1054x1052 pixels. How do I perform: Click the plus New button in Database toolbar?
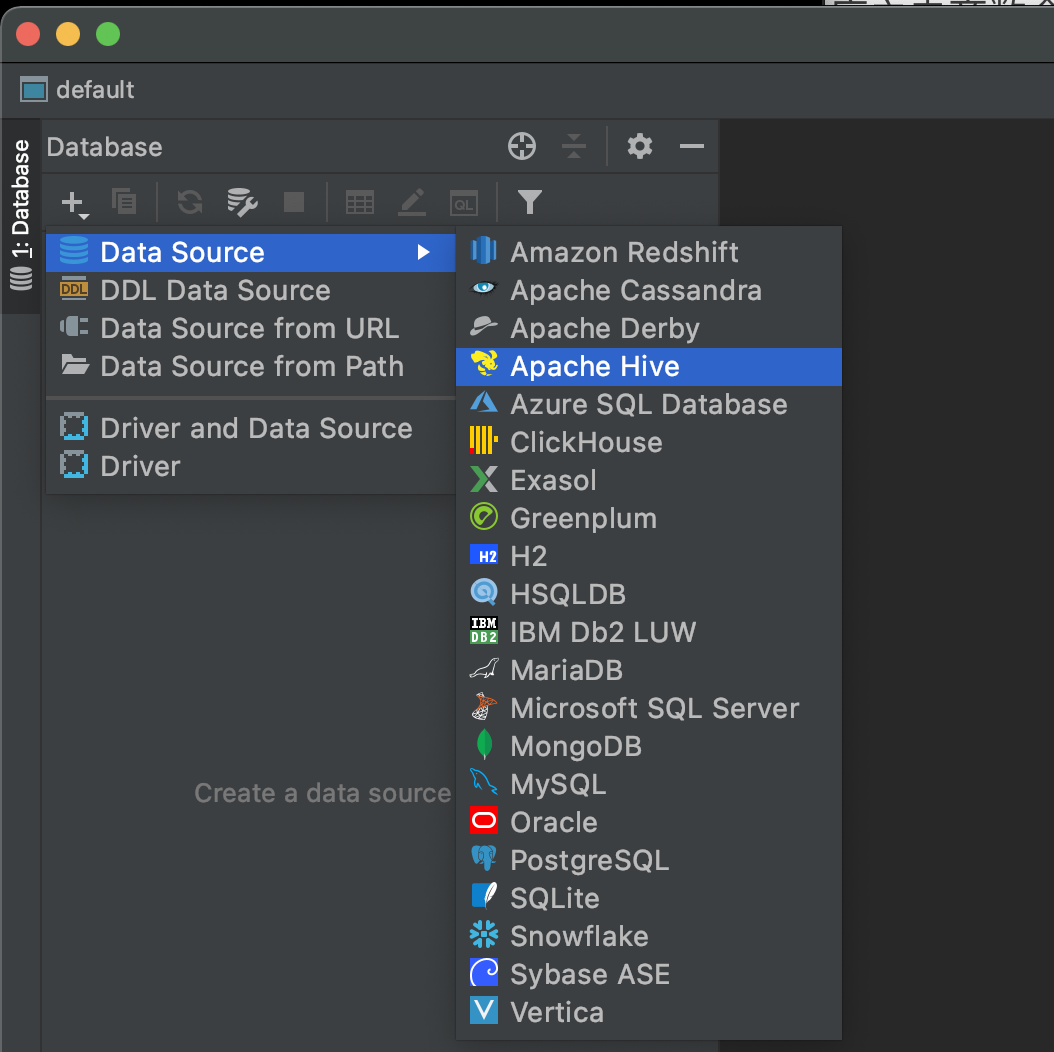pos(74,203)
